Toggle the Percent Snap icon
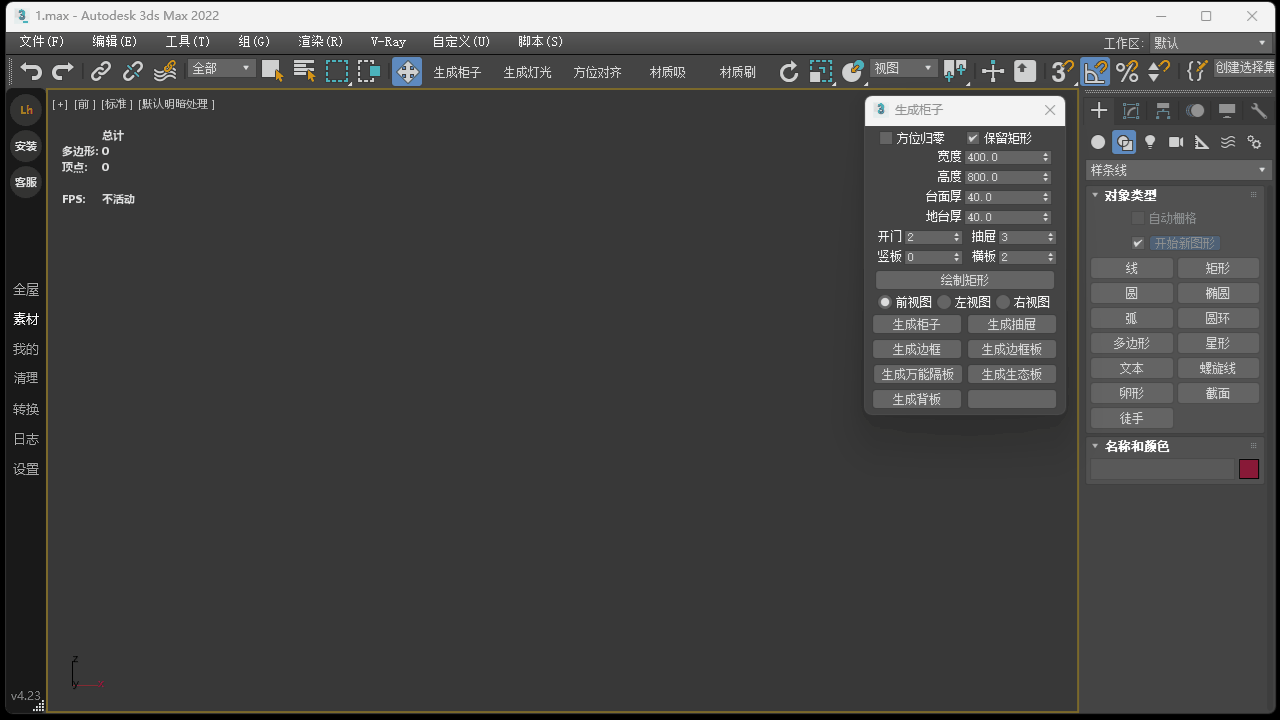Image resolution: width=1280 pixels, height=720 pixels. [x=1127, y=71]
